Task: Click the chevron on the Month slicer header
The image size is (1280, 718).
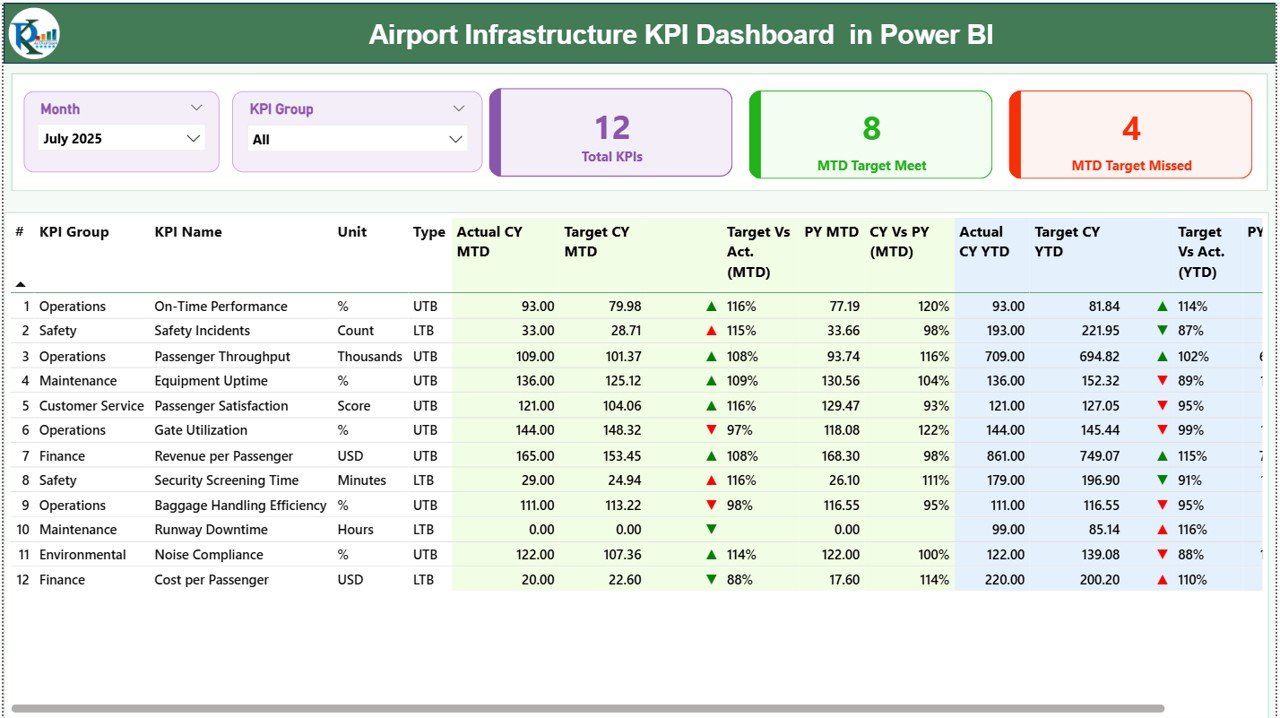Action: coord(196,108)
